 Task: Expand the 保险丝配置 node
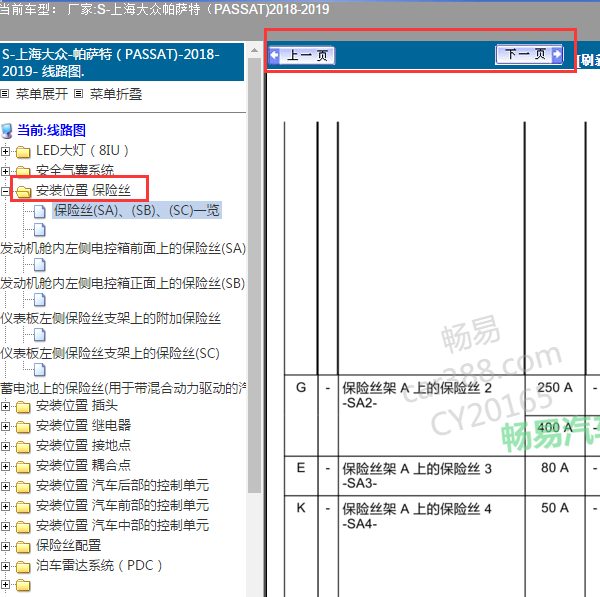[5, 546]
